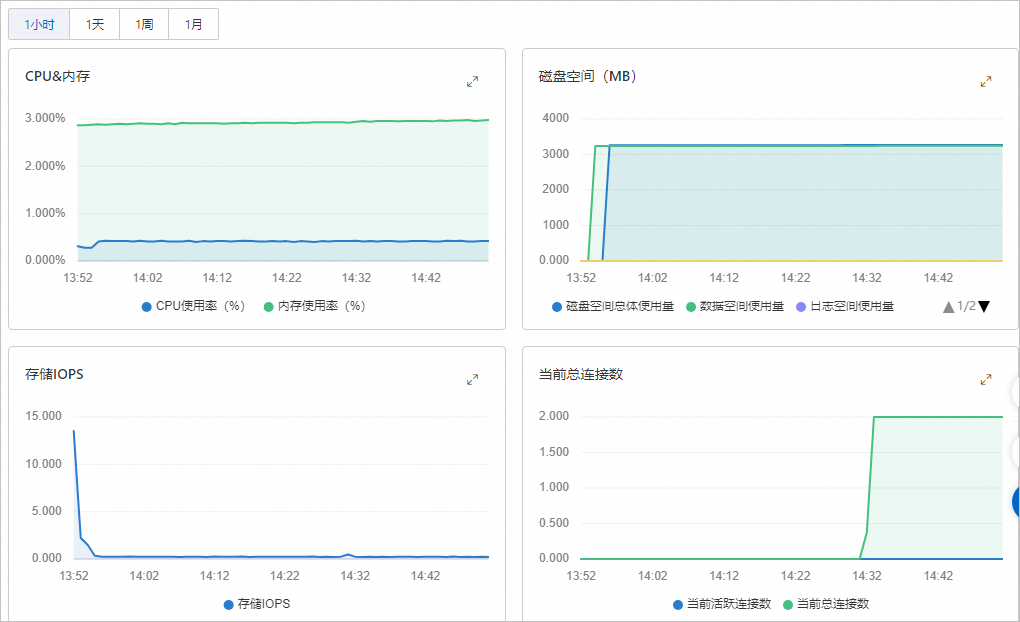Toggle the 内存使用率 legend series
Image resolution: width=1020 pixels, height=622 pixels.
[315, 306]
